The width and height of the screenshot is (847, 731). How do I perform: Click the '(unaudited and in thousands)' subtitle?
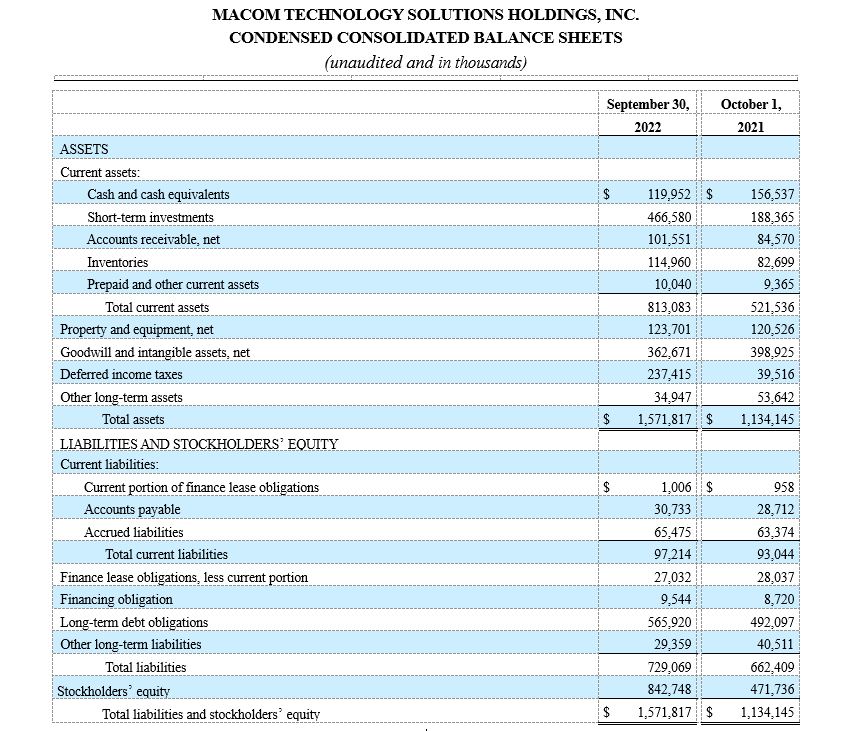425,62
